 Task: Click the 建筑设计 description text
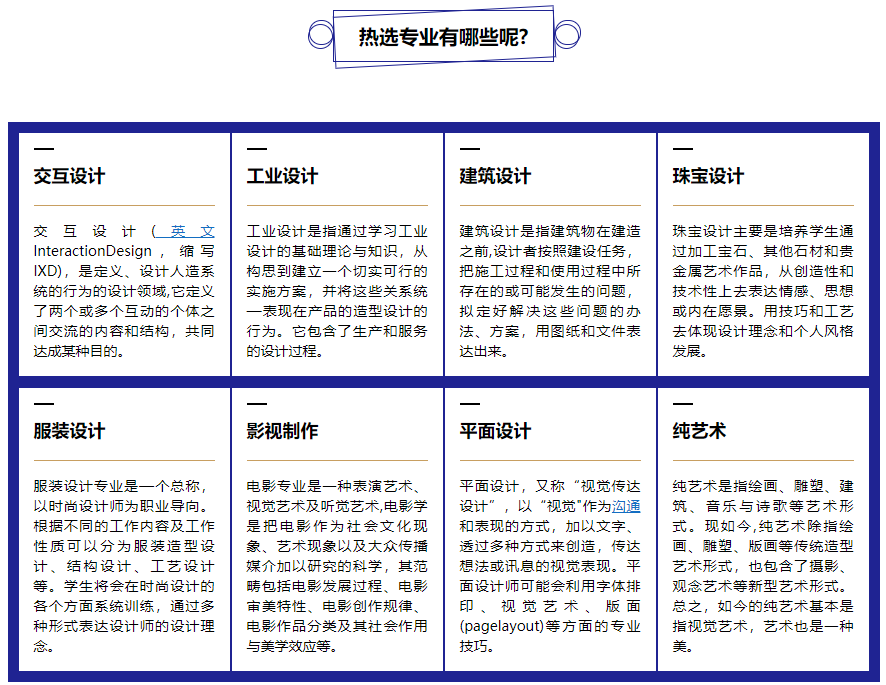[550, 291]
